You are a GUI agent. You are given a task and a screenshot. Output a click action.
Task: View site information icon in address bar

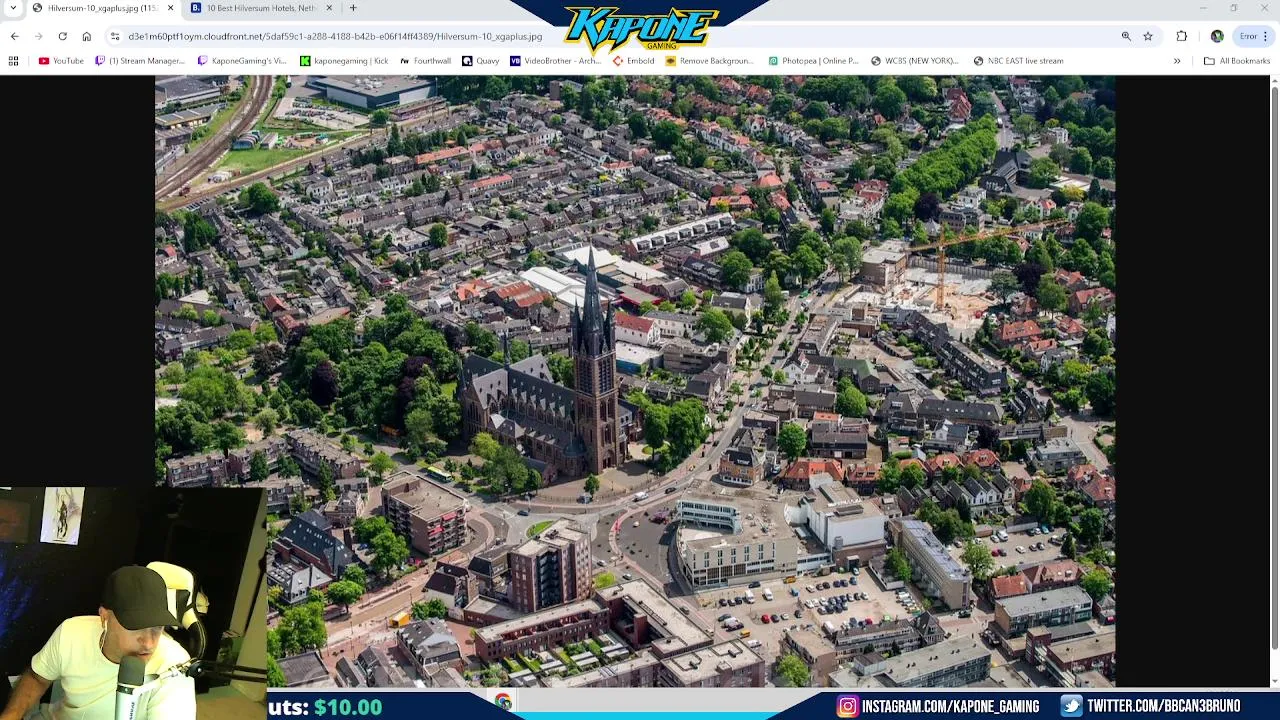click(115, 36)
